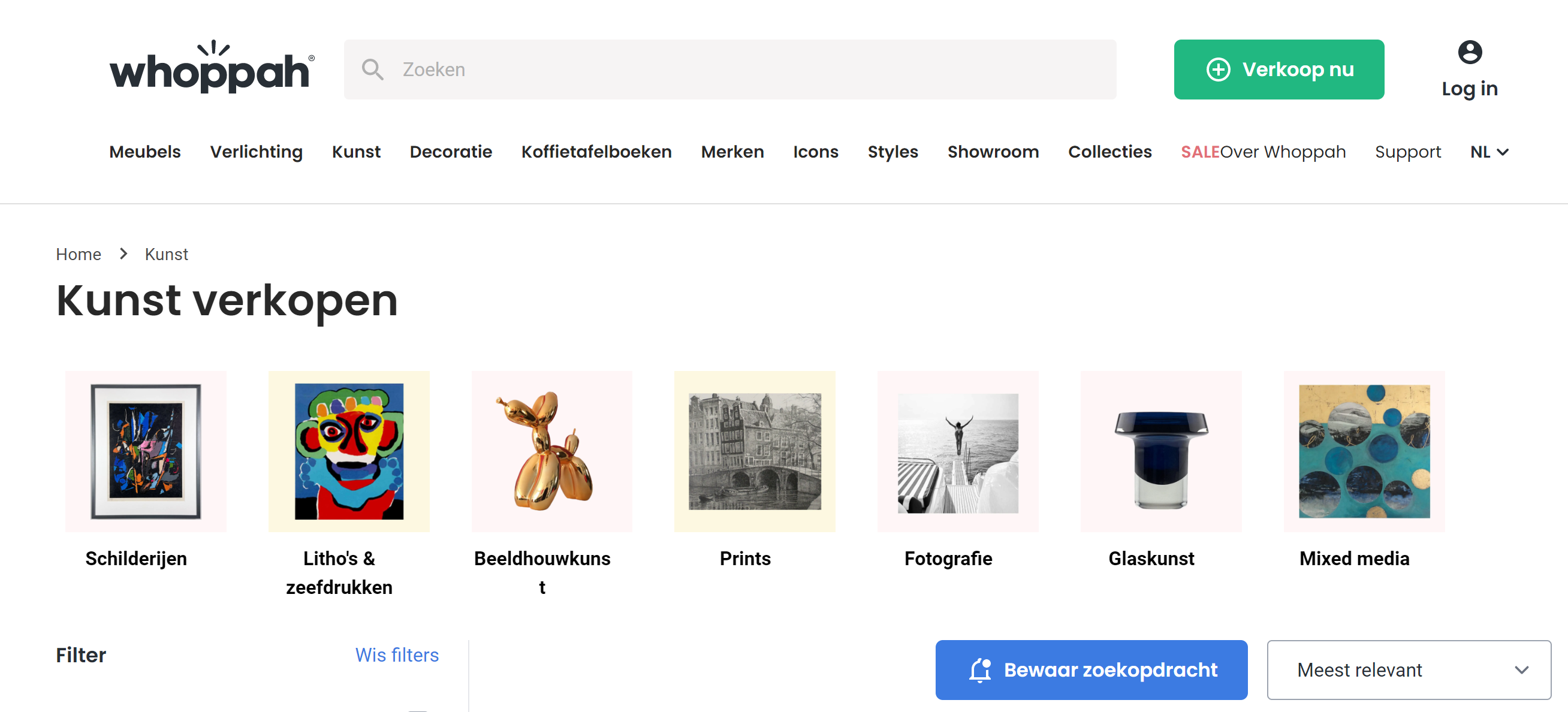Open the Fotografie category thumbnail
1568x712 pixels.
[x=957, y=451]
